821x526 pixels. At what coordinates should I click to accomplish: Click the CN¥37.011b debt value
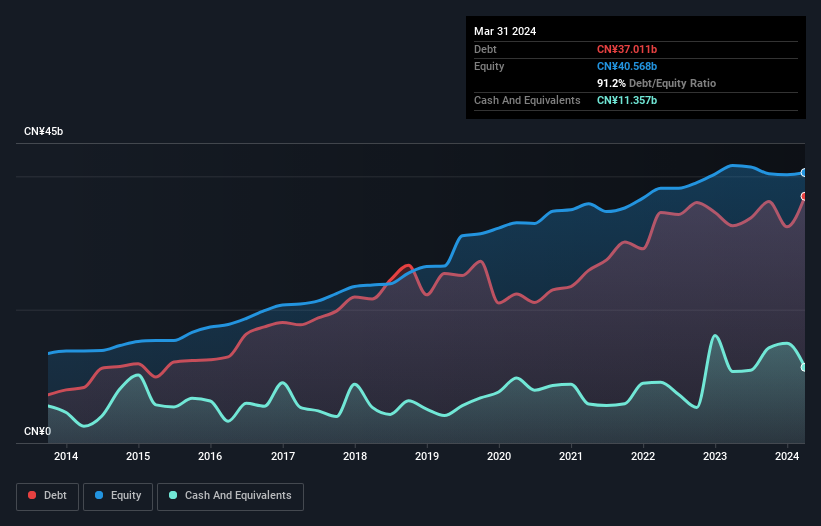tap(627, 49)
